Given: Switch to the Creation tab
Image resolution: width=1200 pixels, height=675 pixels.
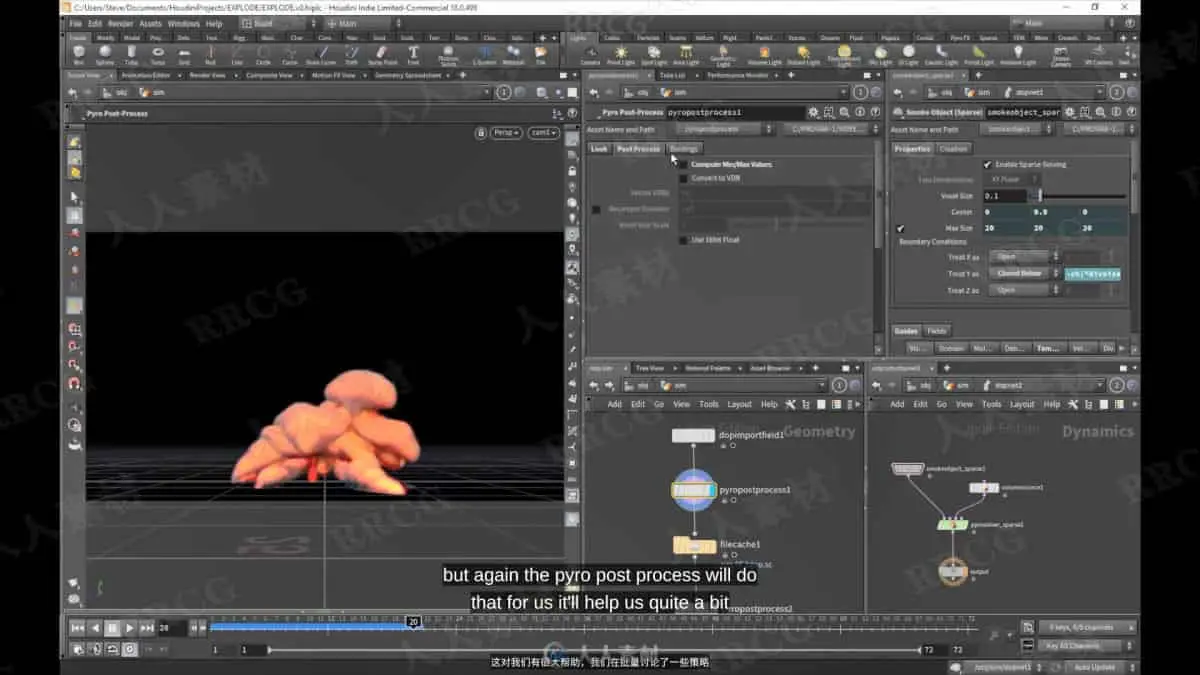Looking at the screenshot, I should click(953, 149).
